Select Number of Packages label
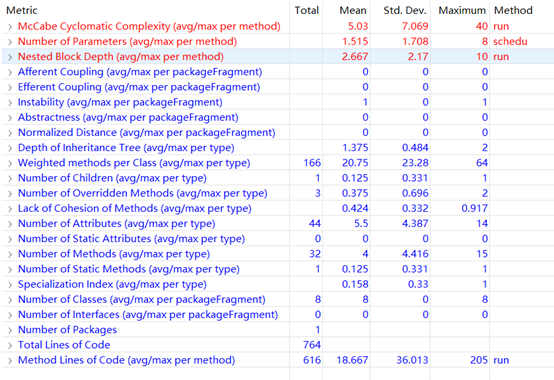 click(67, 330)
